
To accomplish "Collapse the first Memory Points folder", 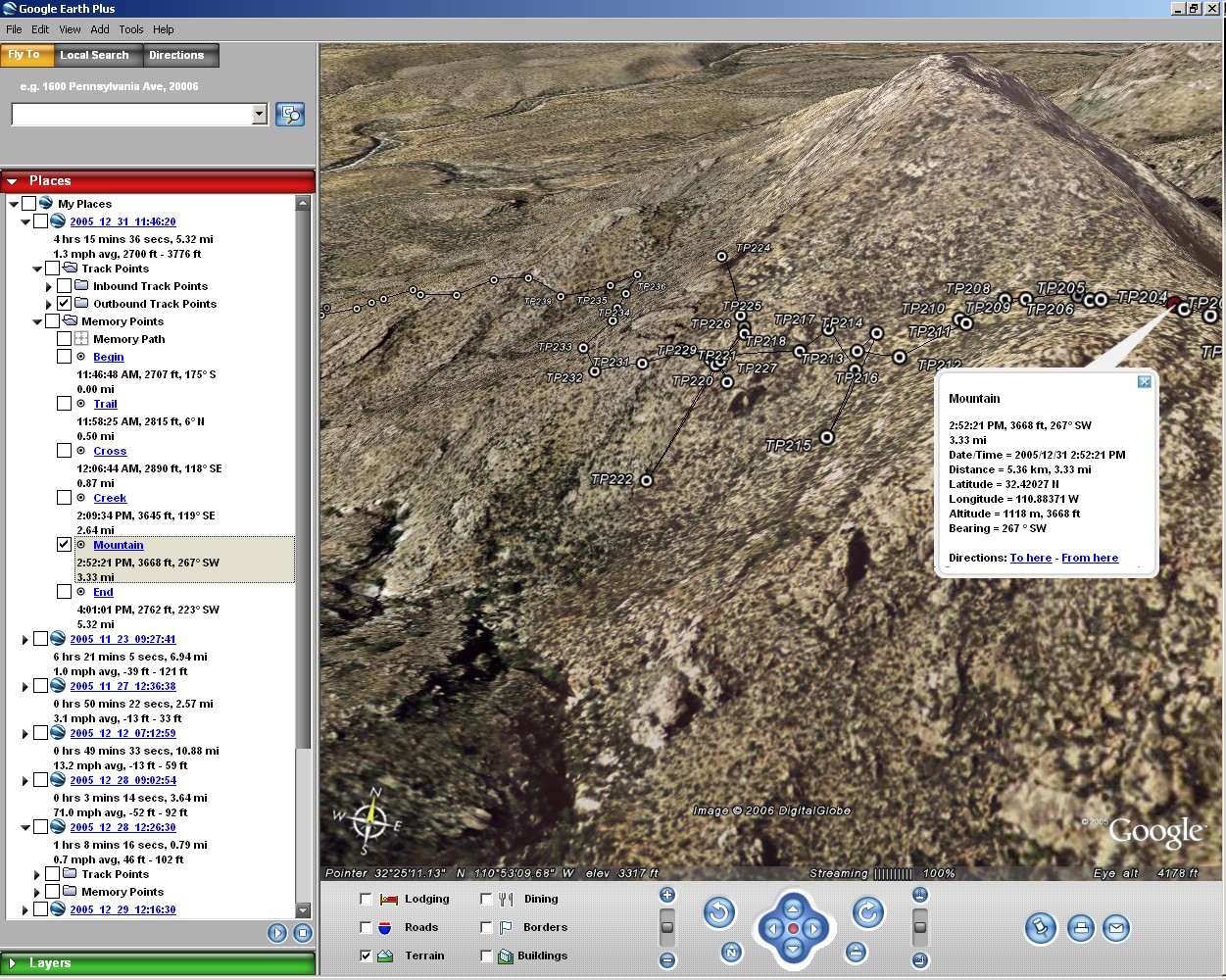I will point(37,321).
